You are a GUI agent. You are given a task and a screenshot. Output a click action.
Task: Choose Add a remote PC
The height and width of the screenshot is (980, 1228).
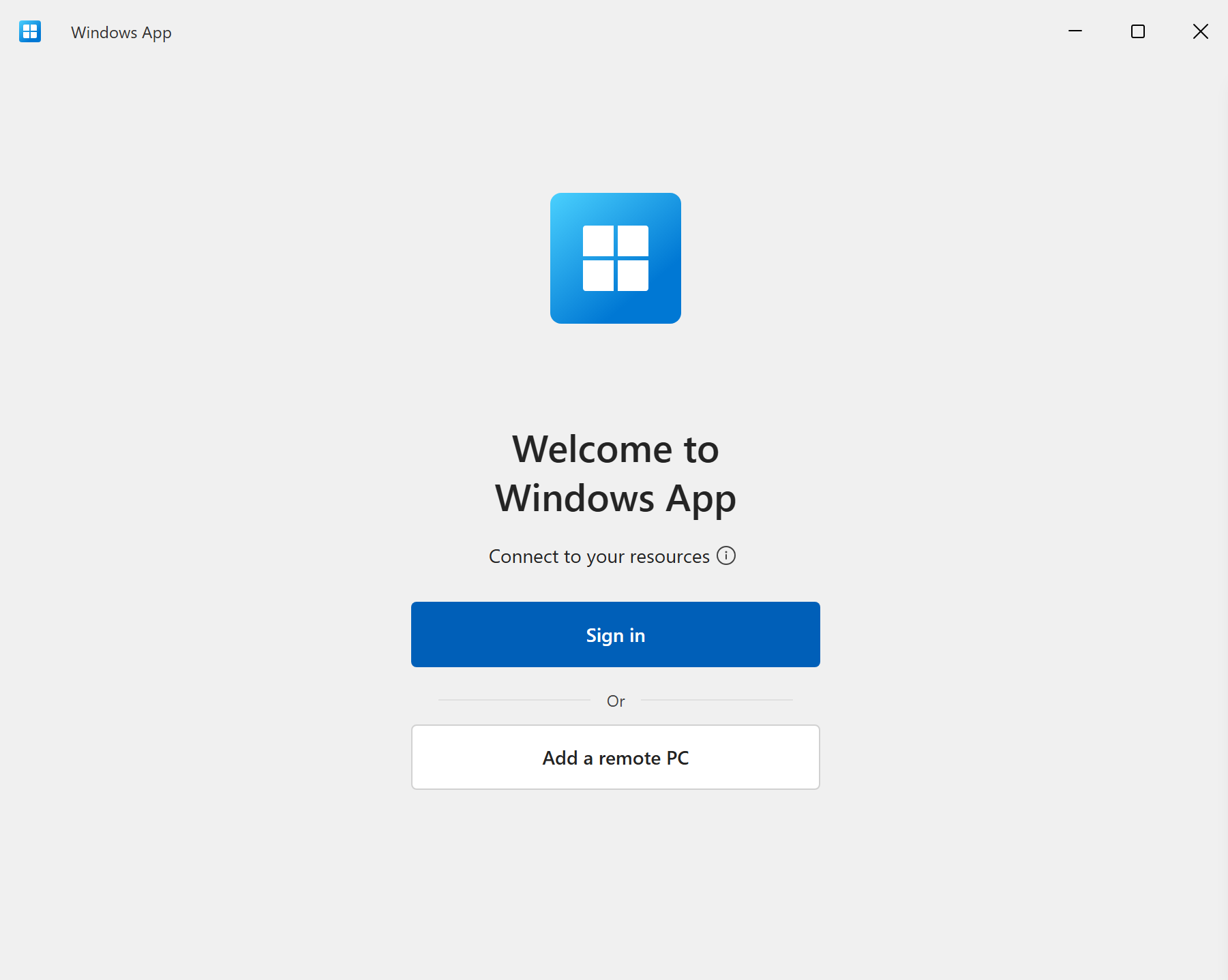click(x=615, y=757)
